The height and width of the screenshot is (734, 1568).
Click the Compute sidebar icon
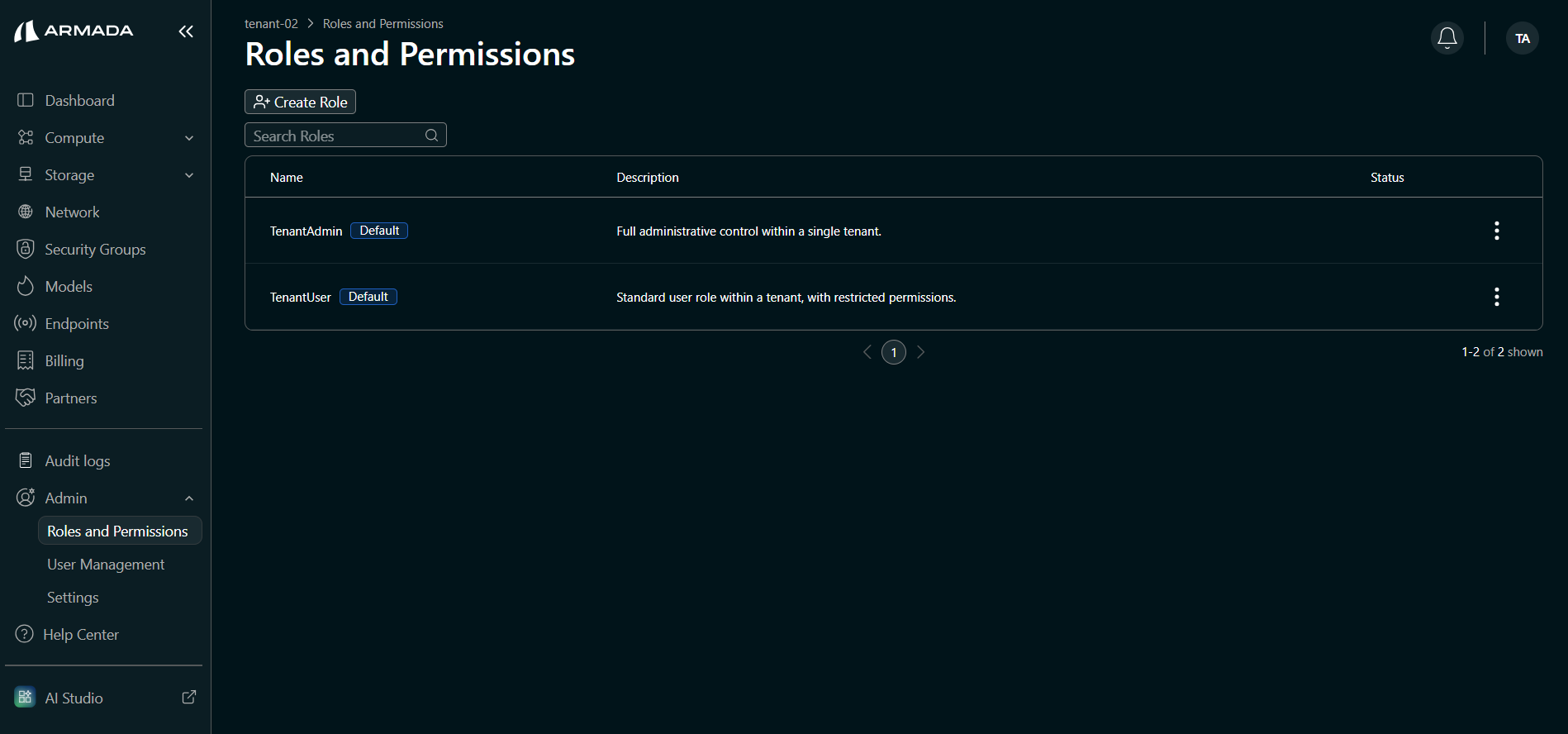[26, 137]
